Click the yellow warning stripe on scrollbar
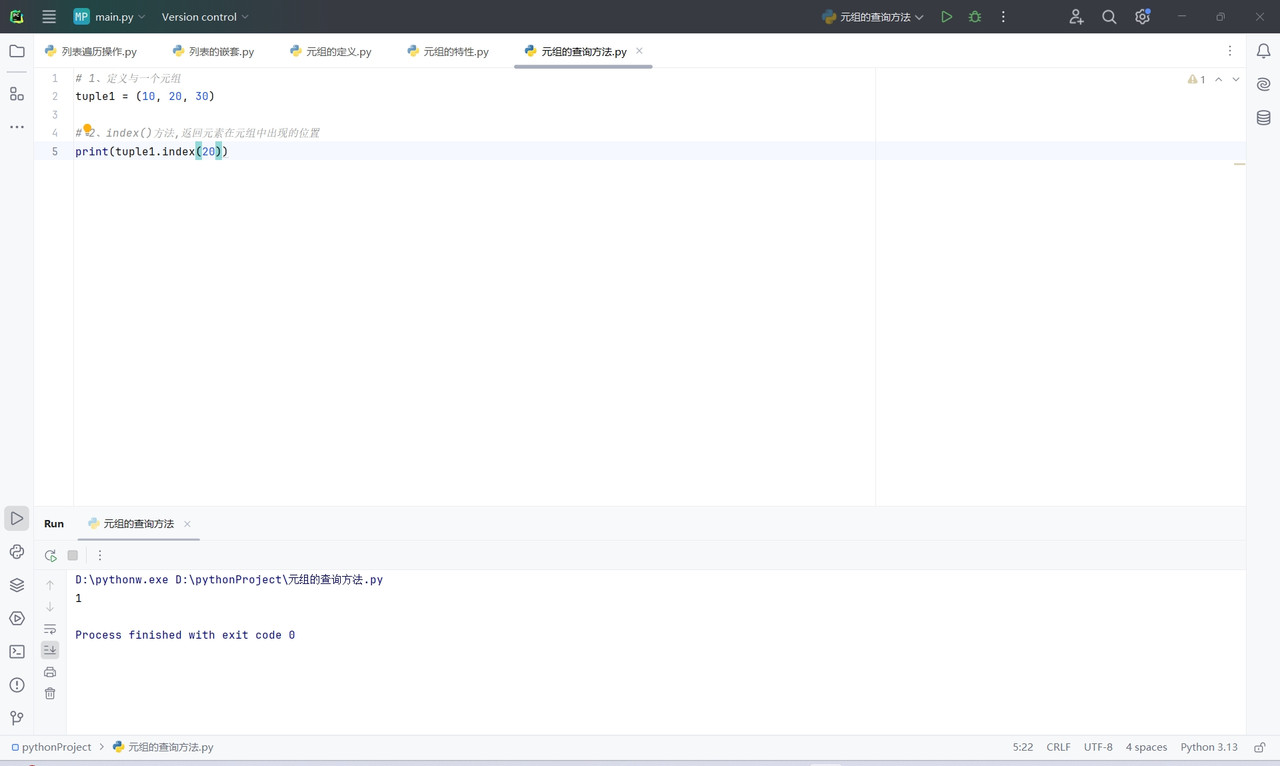Screen dimensions: 1280x766 pos(1240,164)
